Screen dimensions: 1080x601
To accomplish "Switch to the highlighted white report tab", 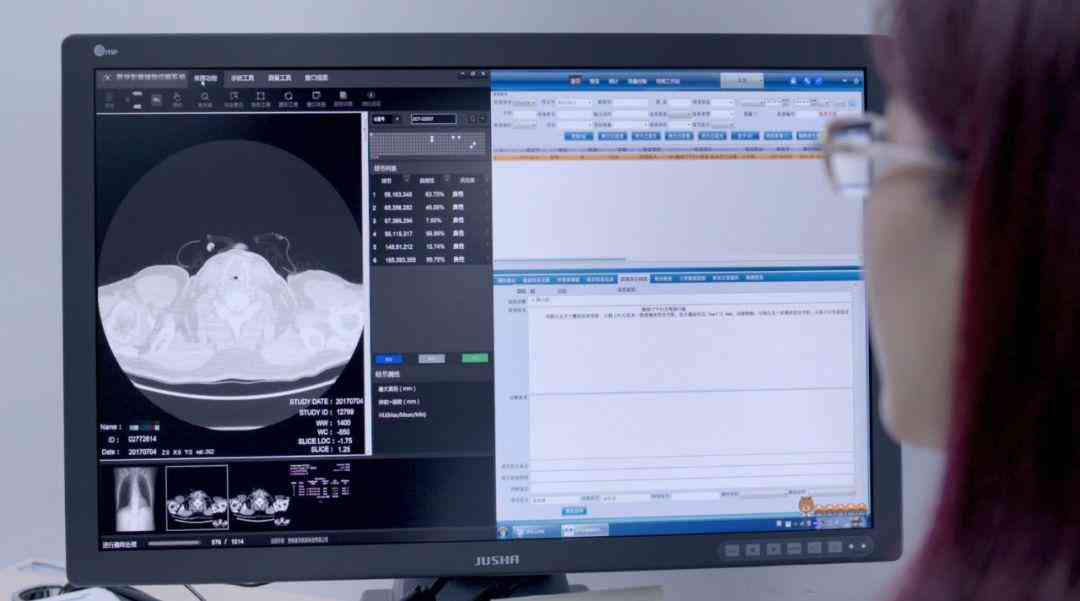I will tap(634, 279).
